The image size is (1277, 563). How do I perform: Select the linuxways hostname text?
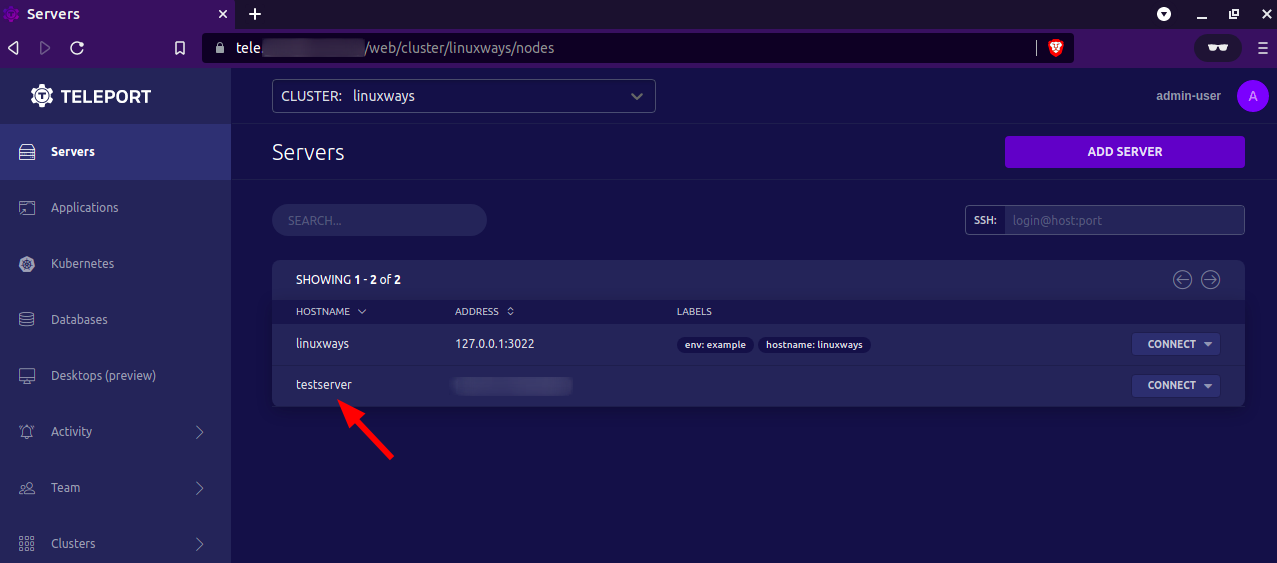point(322,343)
